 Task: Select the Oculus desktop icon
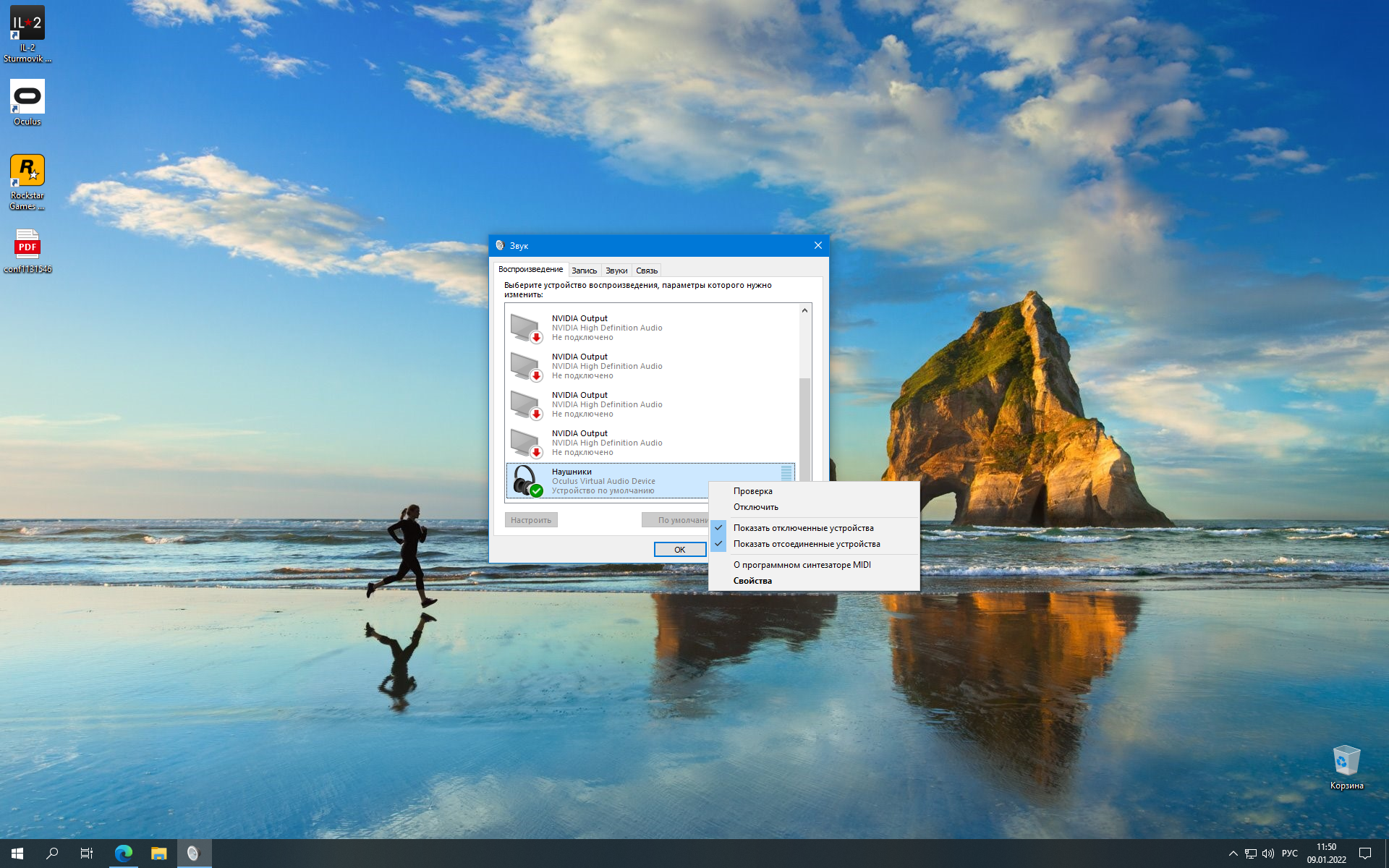click(x=27, y=102)
